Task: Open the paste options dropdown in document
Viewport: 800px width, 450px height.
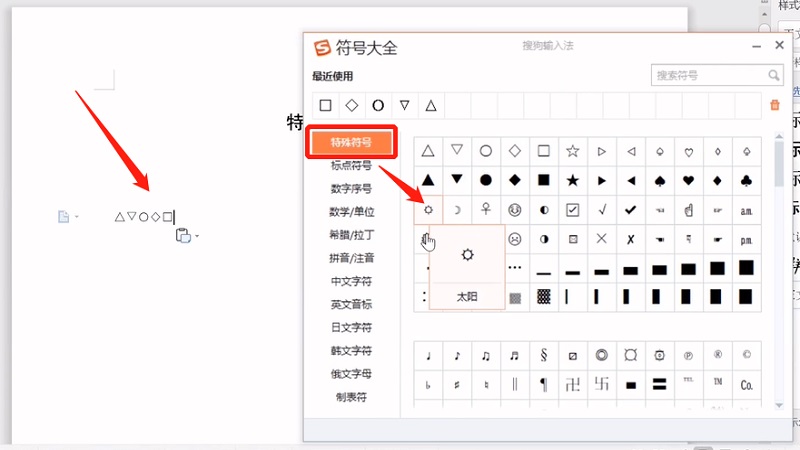Action: pos(186,236)
